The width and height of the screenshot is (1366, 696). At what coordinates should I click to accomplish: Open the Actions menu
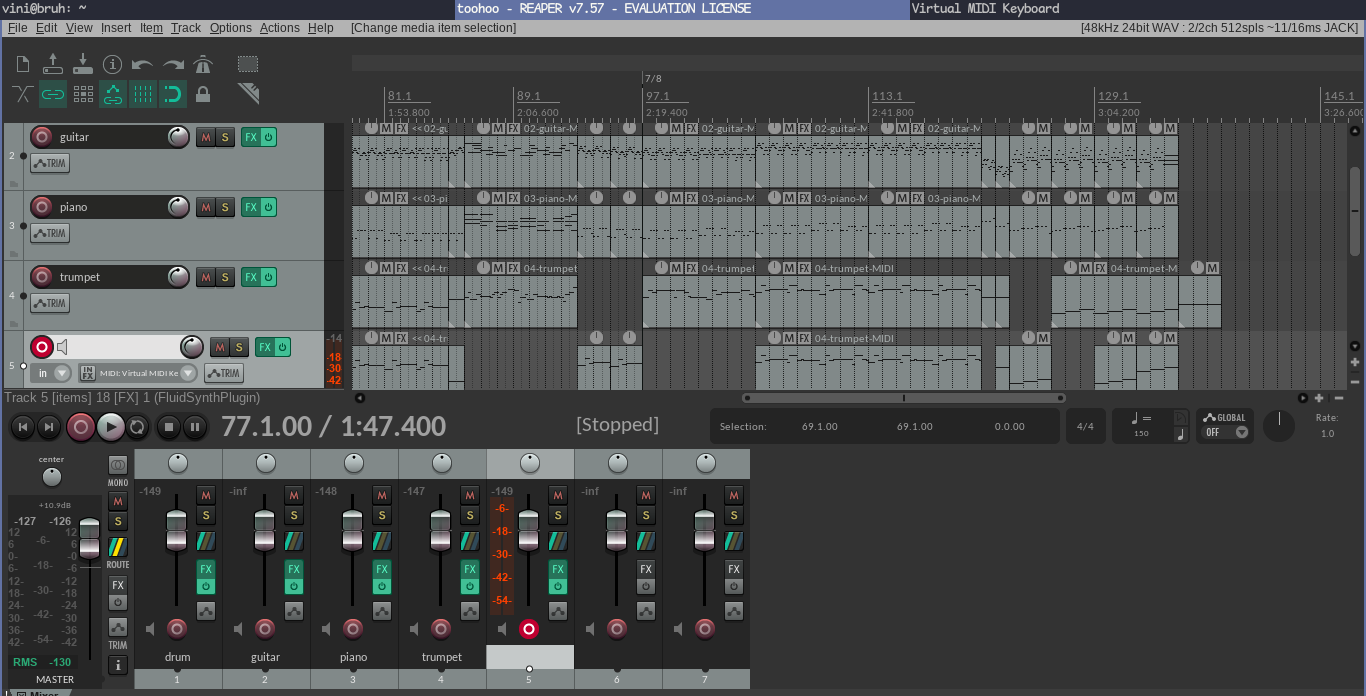pyautogui.click(x=280, y=28)
